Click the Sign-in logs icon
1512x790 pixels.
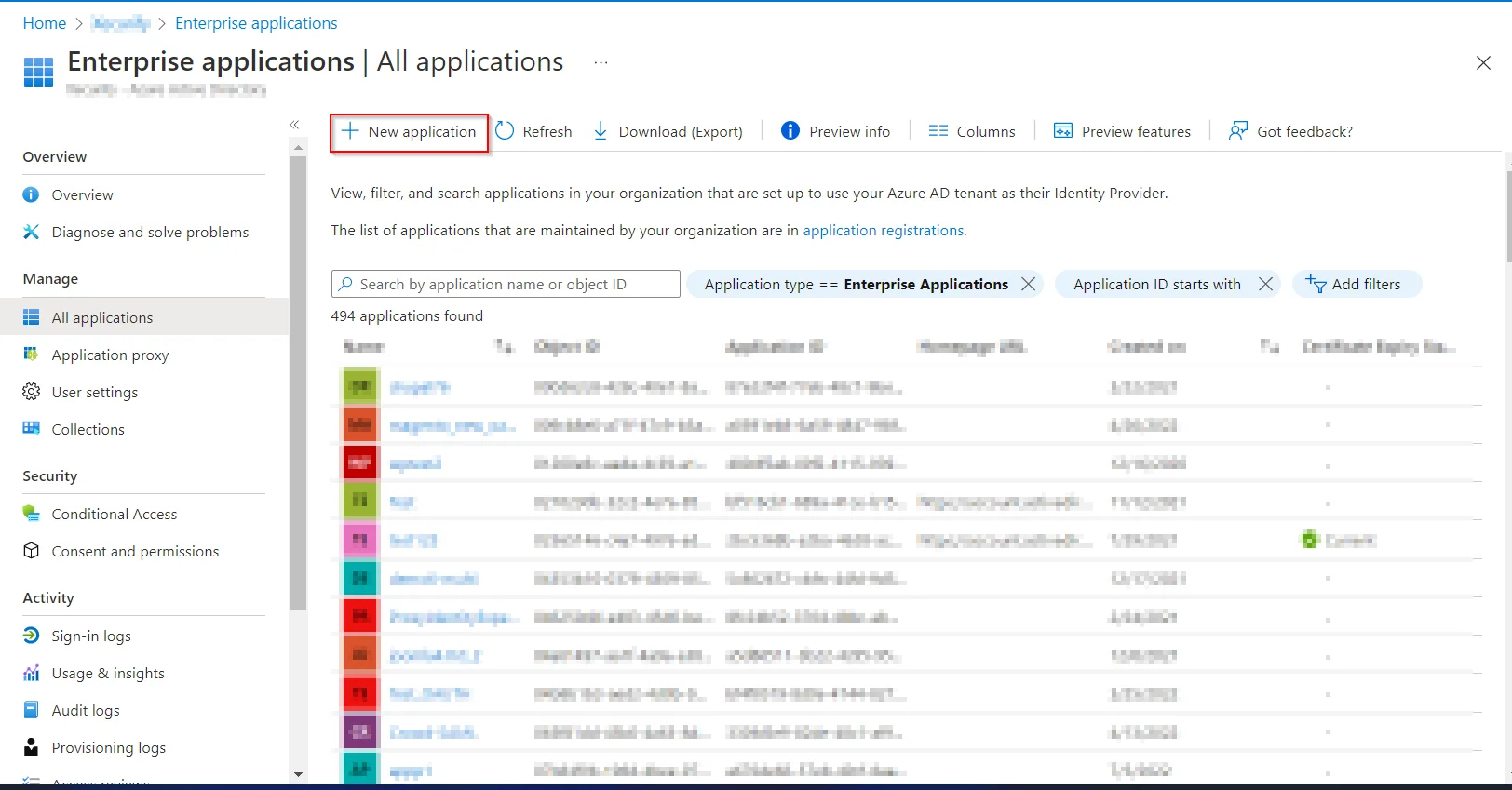pos(31,636)
